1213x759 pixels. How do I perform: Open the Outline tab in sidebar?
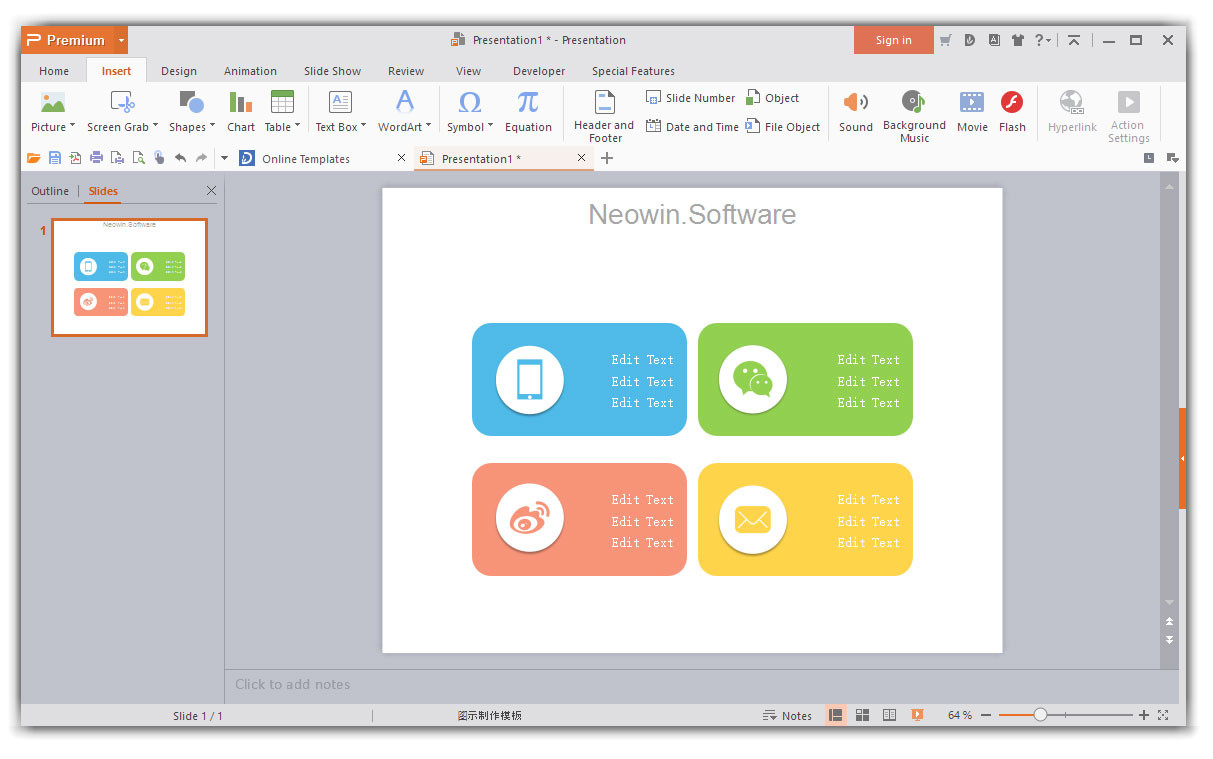pyautogui.click(x=50, y=190)
